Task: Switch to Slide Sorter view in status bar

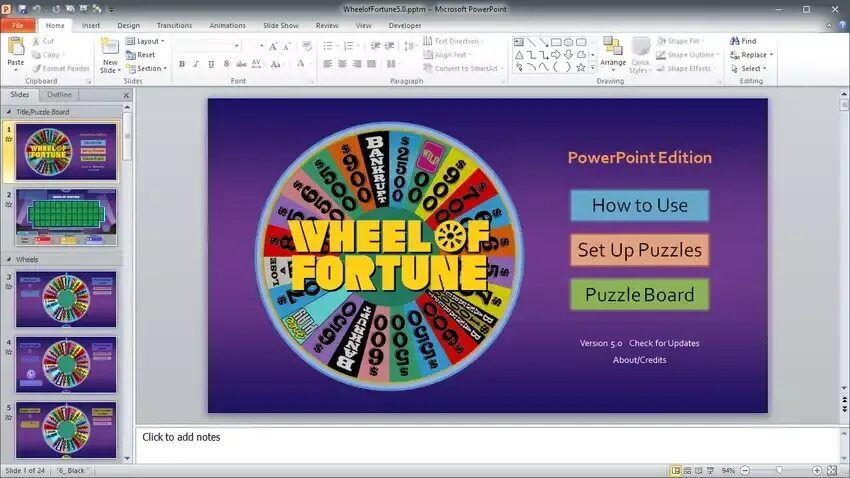Action: click(x=687, y=470)
